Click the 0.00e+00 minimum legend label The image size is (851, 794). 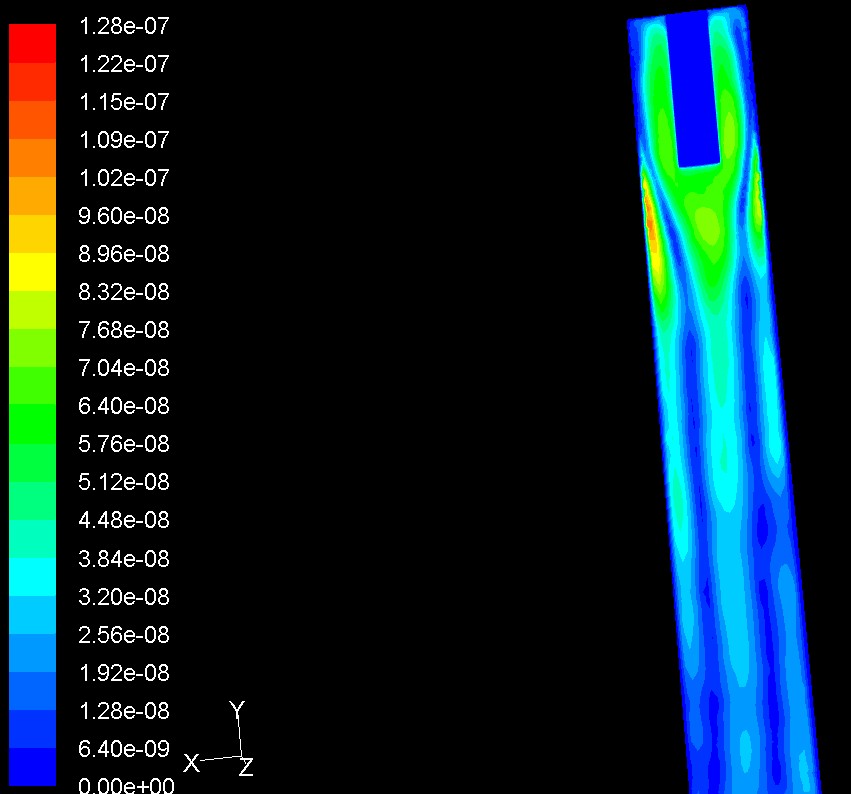point(124,786)
